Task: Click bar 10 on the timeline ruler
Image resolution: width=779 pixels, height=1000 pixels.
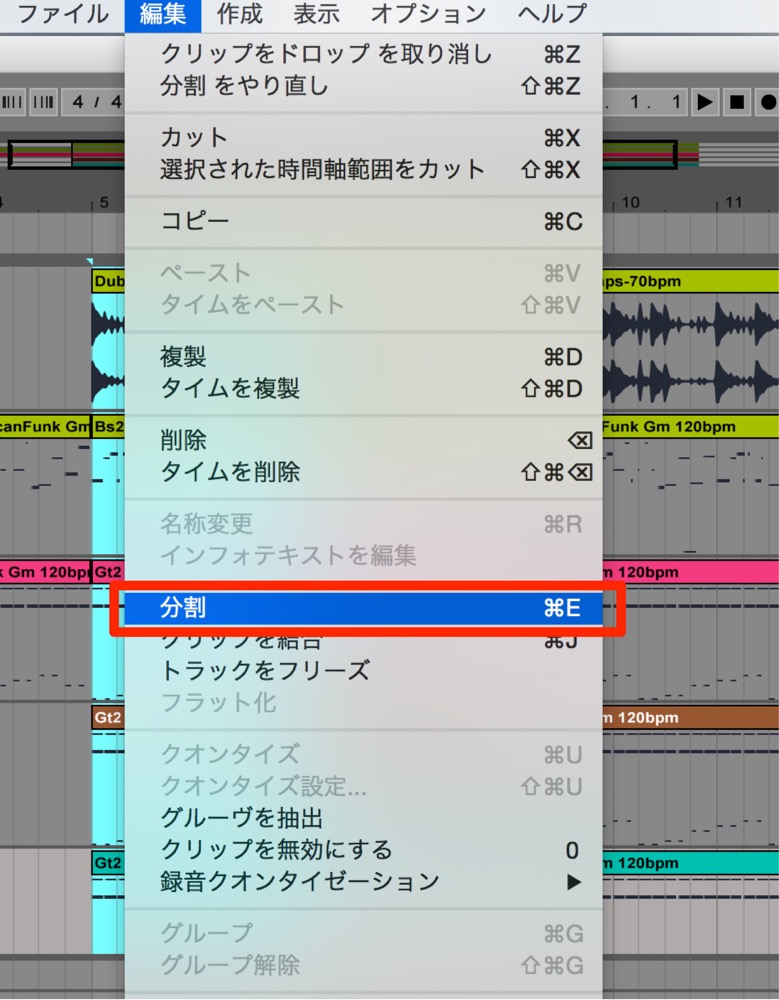Action: coord(630,203)
